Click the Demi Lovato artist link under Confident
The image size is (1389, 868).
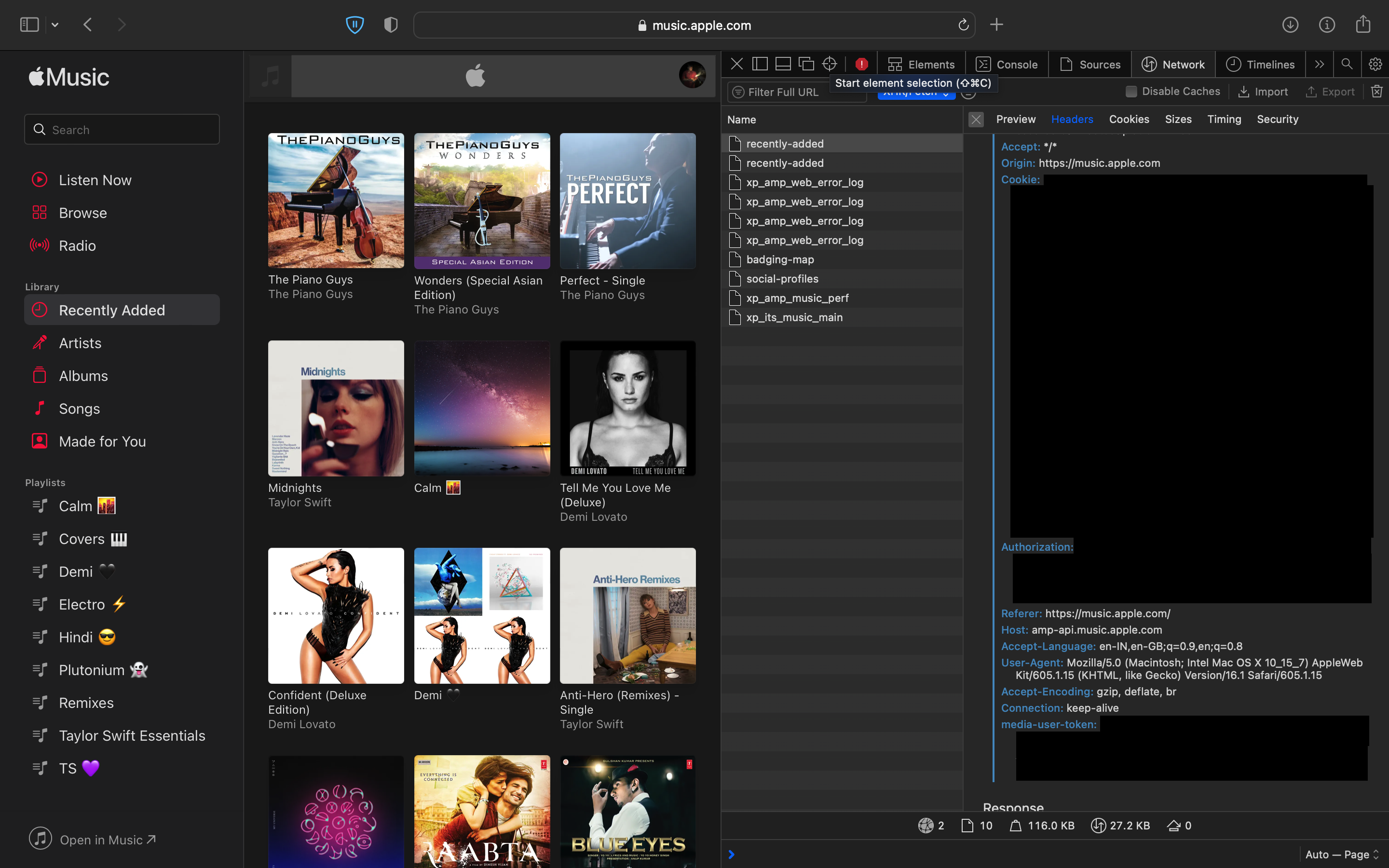point(302,724)
